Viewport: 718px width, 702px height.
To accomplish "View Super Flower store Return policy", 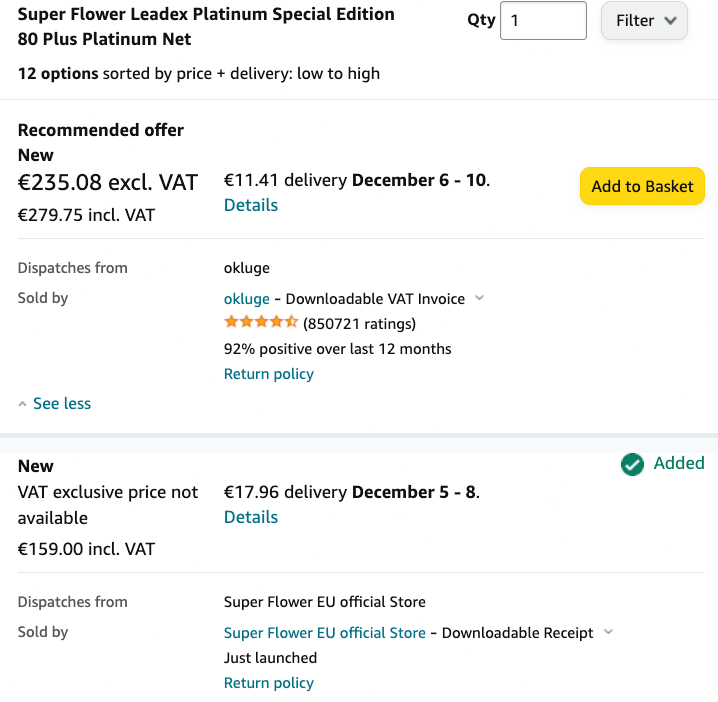I will pos(269,683).
